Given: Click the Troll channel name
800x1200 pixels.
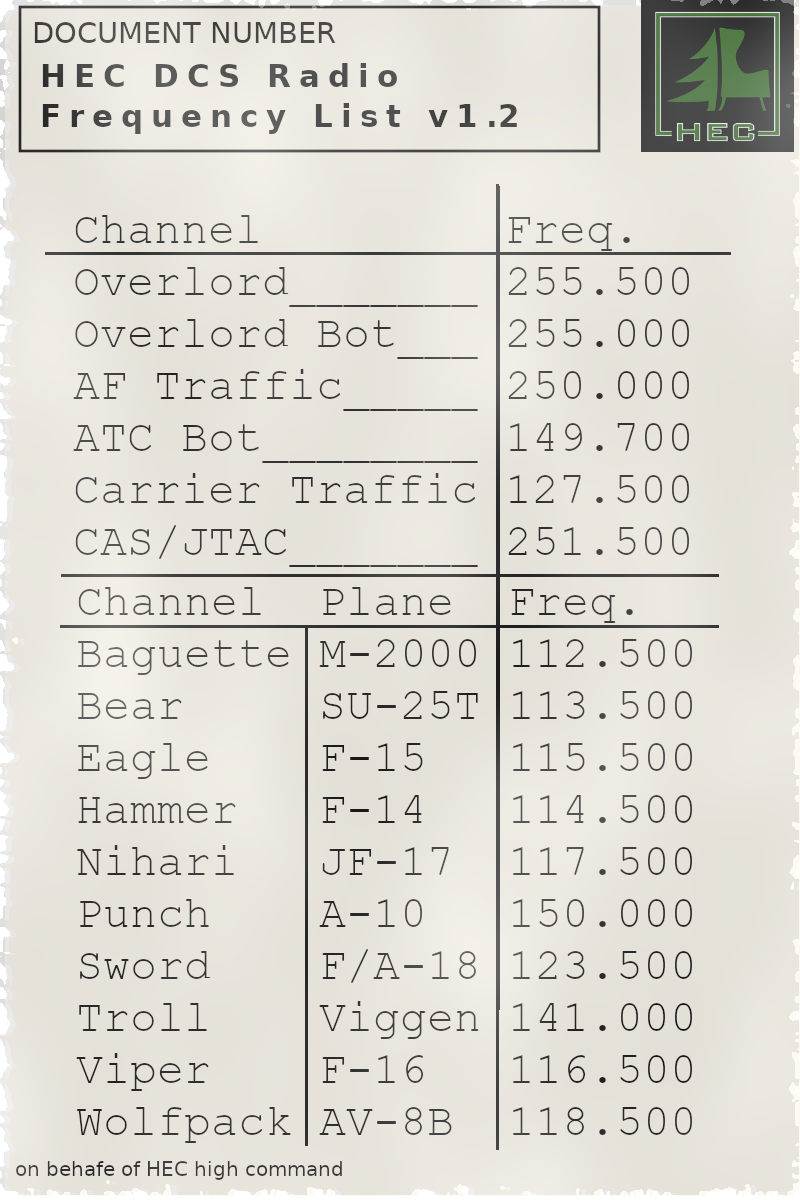Looking at the screenshot, I should [143, 1019].
